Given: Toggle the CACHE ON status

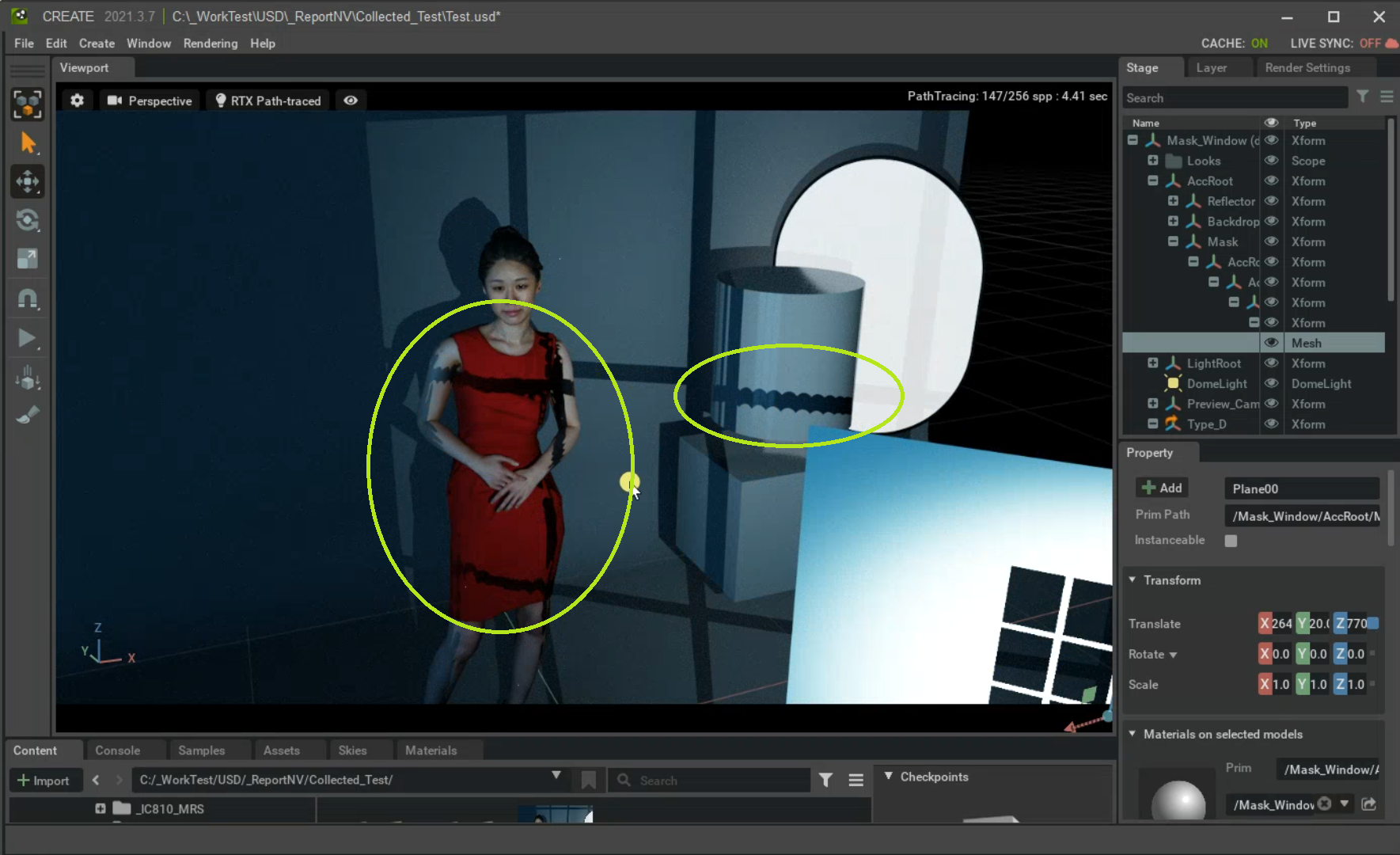Looking at the screenshot, I should click(1234, 44).
